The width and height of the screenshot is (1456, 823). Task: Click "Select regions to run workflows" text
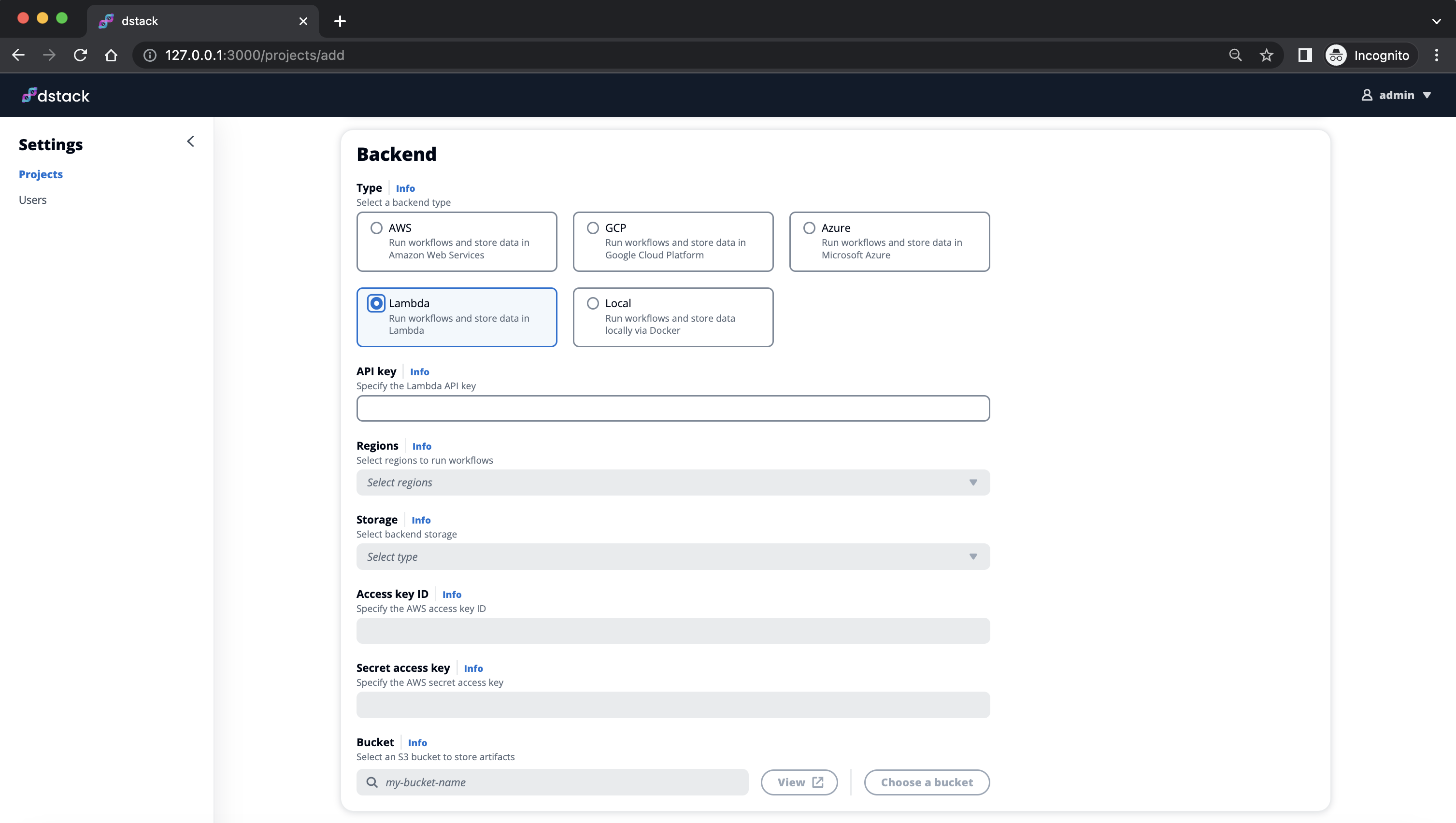(x=425, y=460)
